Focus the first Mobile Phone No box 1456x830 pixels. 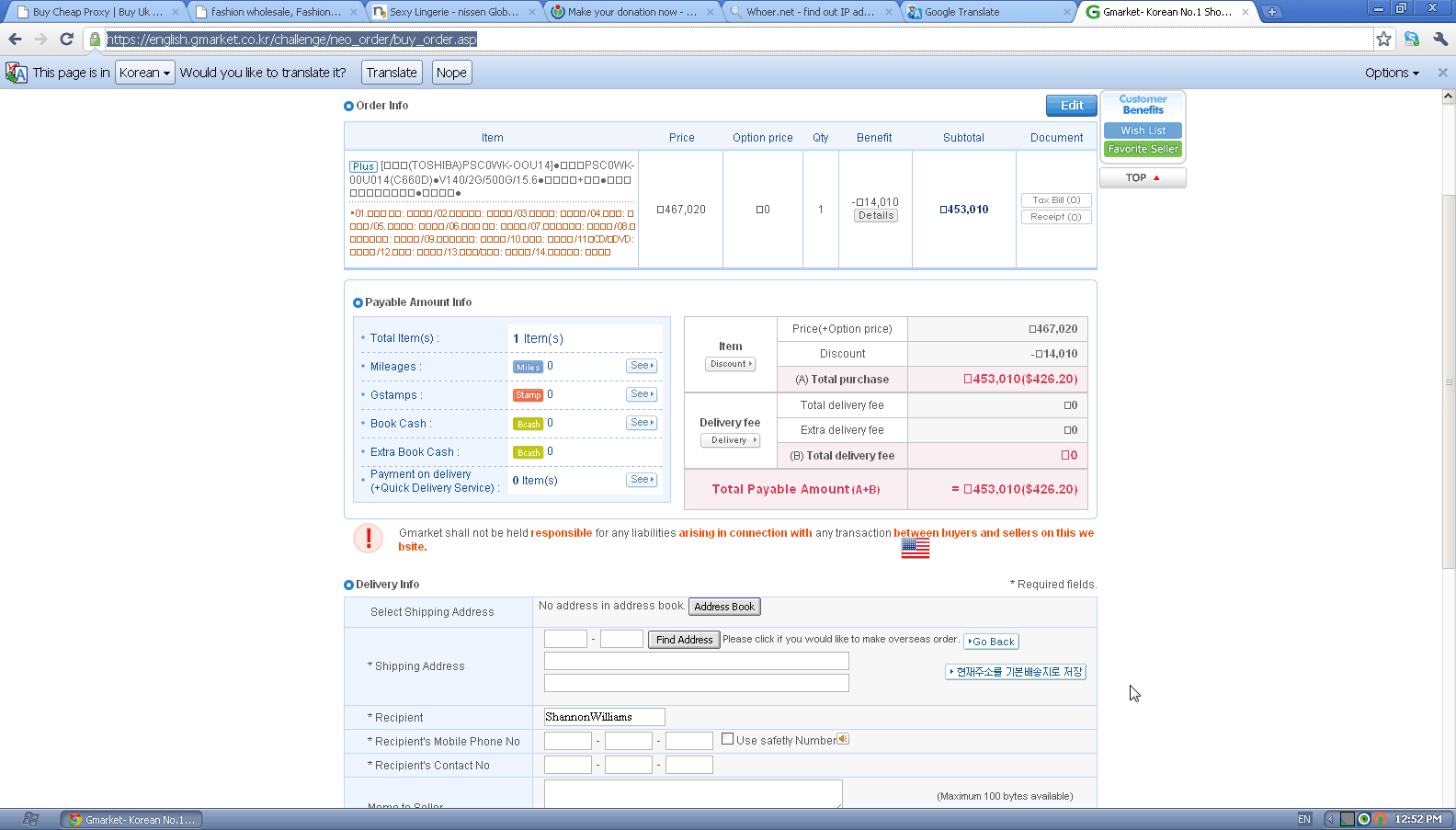pyautogui.click(x=567, y=741)
